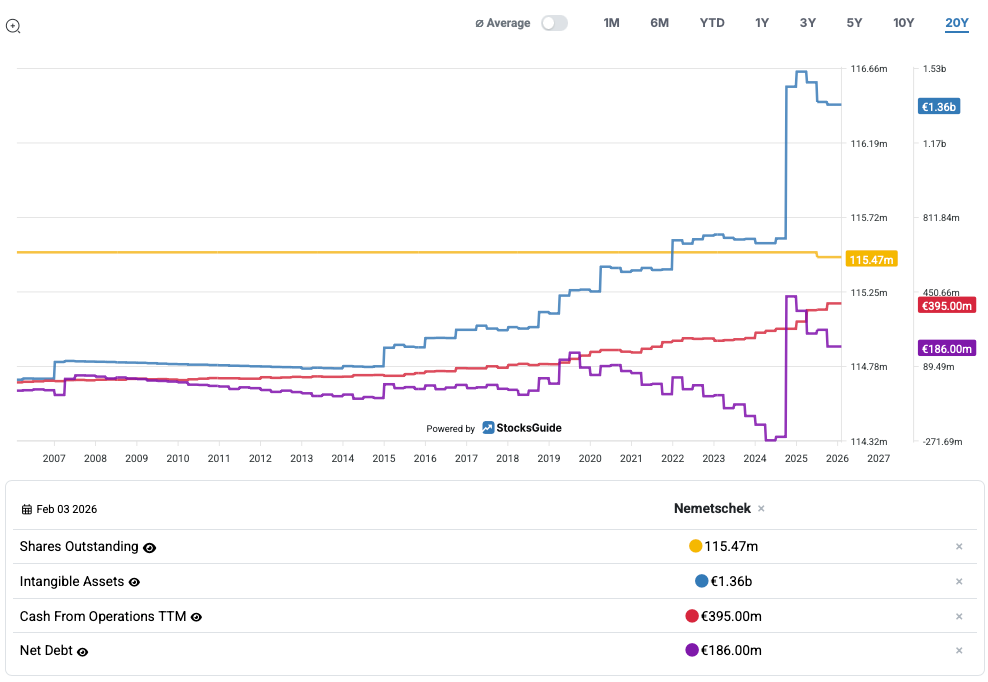Select the 1M time range

coord(611,23)
